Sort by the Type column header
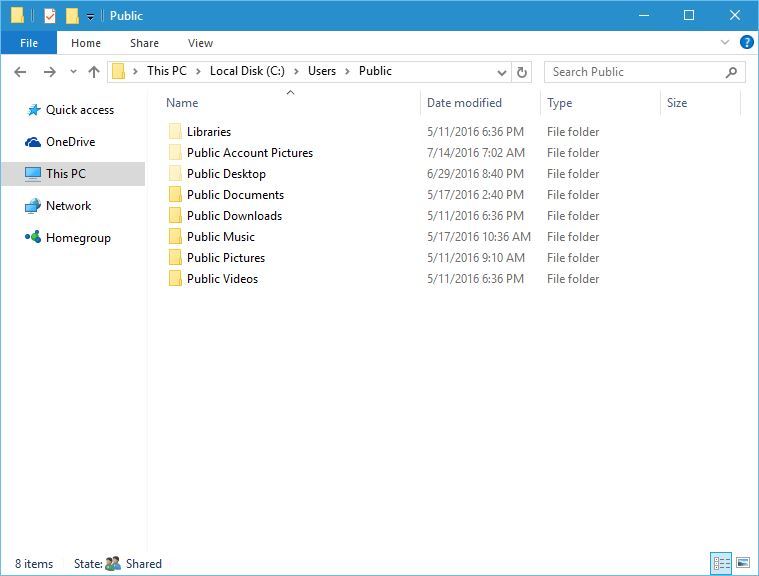Image resolution: width=759 pixels, height=576 pixels. [x=560, y=103]
